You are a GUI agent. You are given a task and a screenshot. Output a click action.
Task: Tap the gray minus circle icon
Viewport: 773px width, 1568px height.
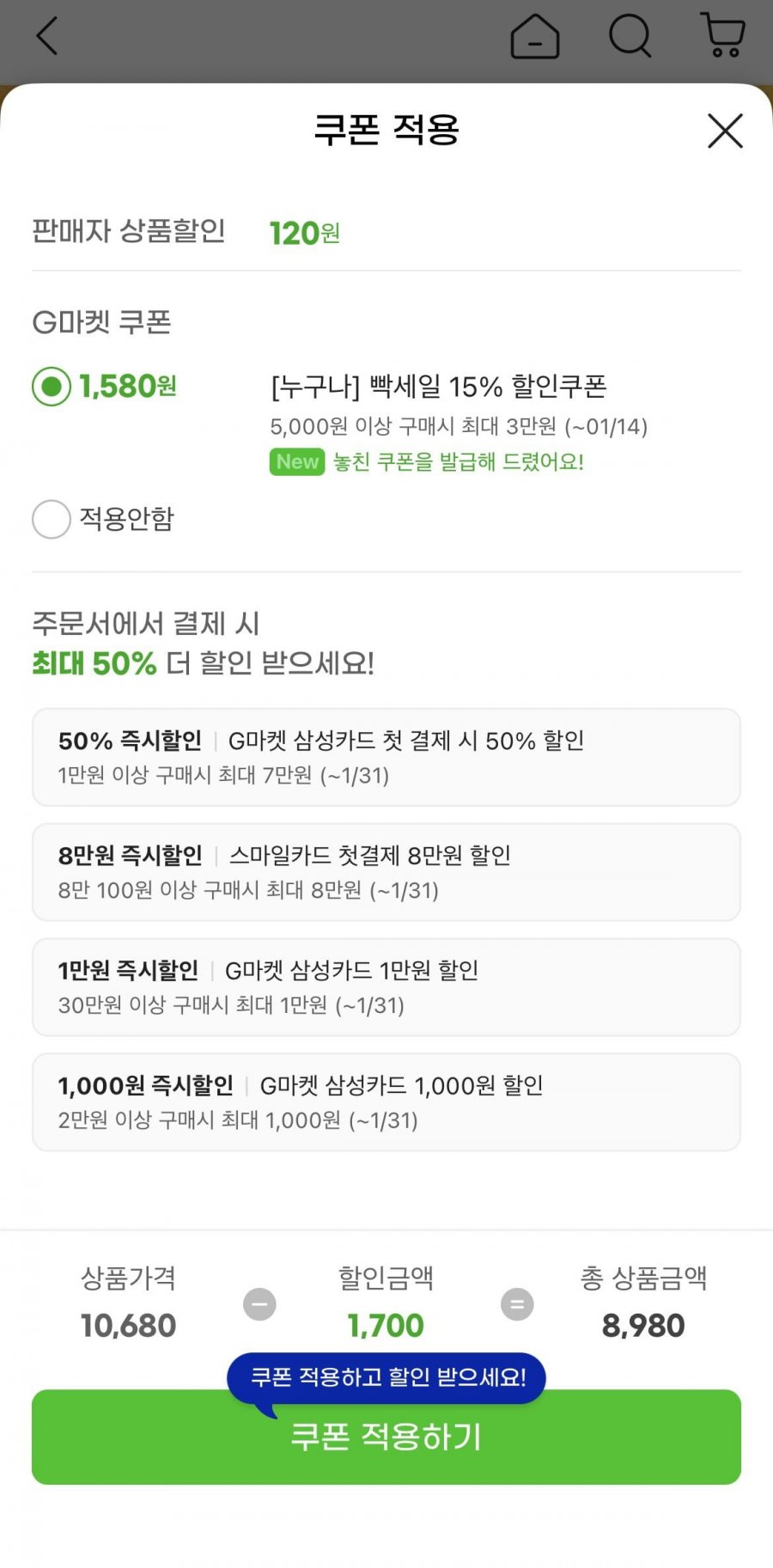(x=259, y=1304)
